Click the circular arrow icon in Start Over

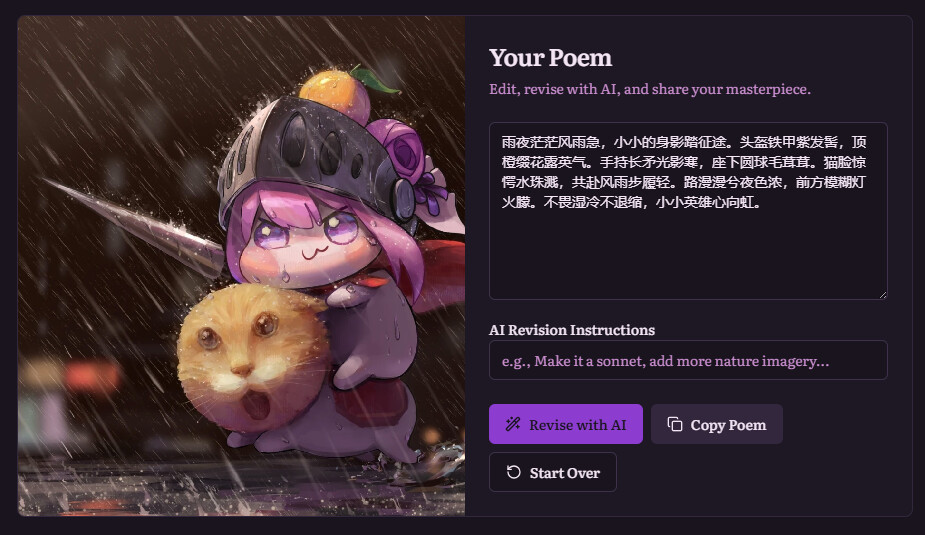tap(514, 472)
